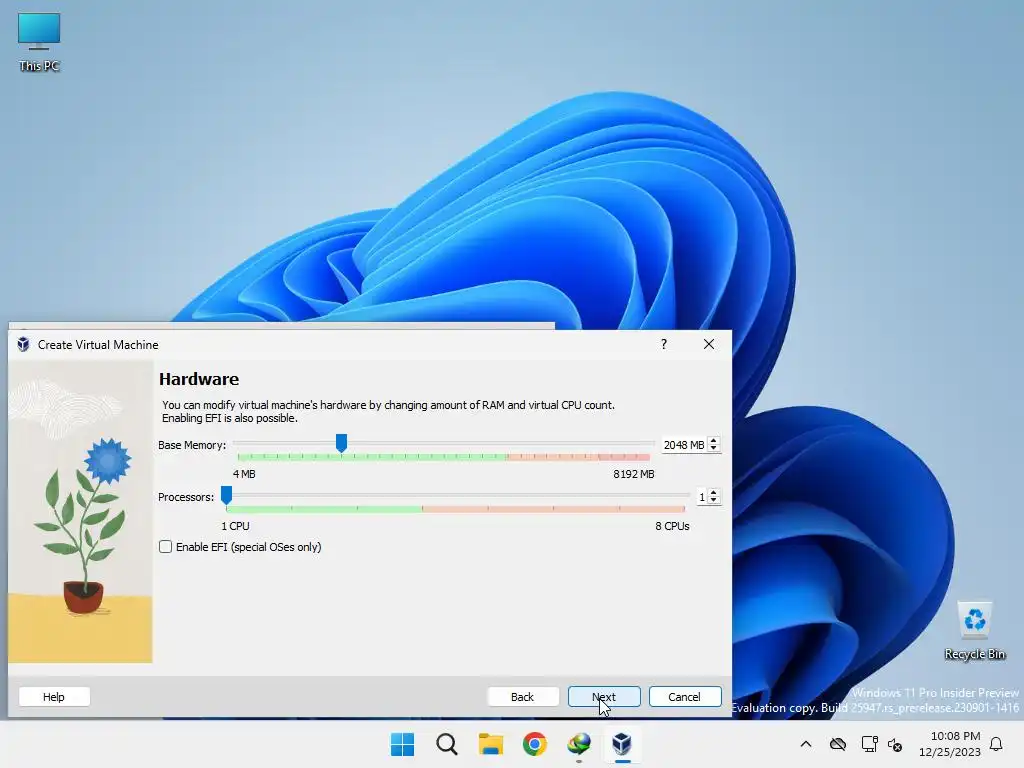Increase Base Memory with up arrow
The image size is (1024, 768).
pyautogui.click(x=714, y=441)
